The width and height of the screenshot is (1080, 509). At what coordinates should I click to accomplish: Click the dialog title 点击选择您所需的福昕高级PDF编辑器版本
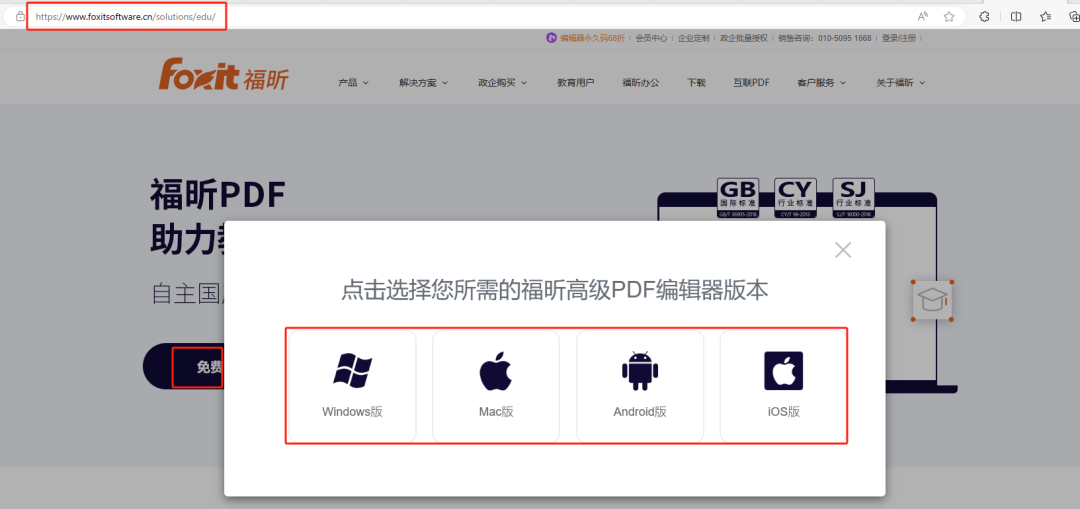click(x=554, y=291)
